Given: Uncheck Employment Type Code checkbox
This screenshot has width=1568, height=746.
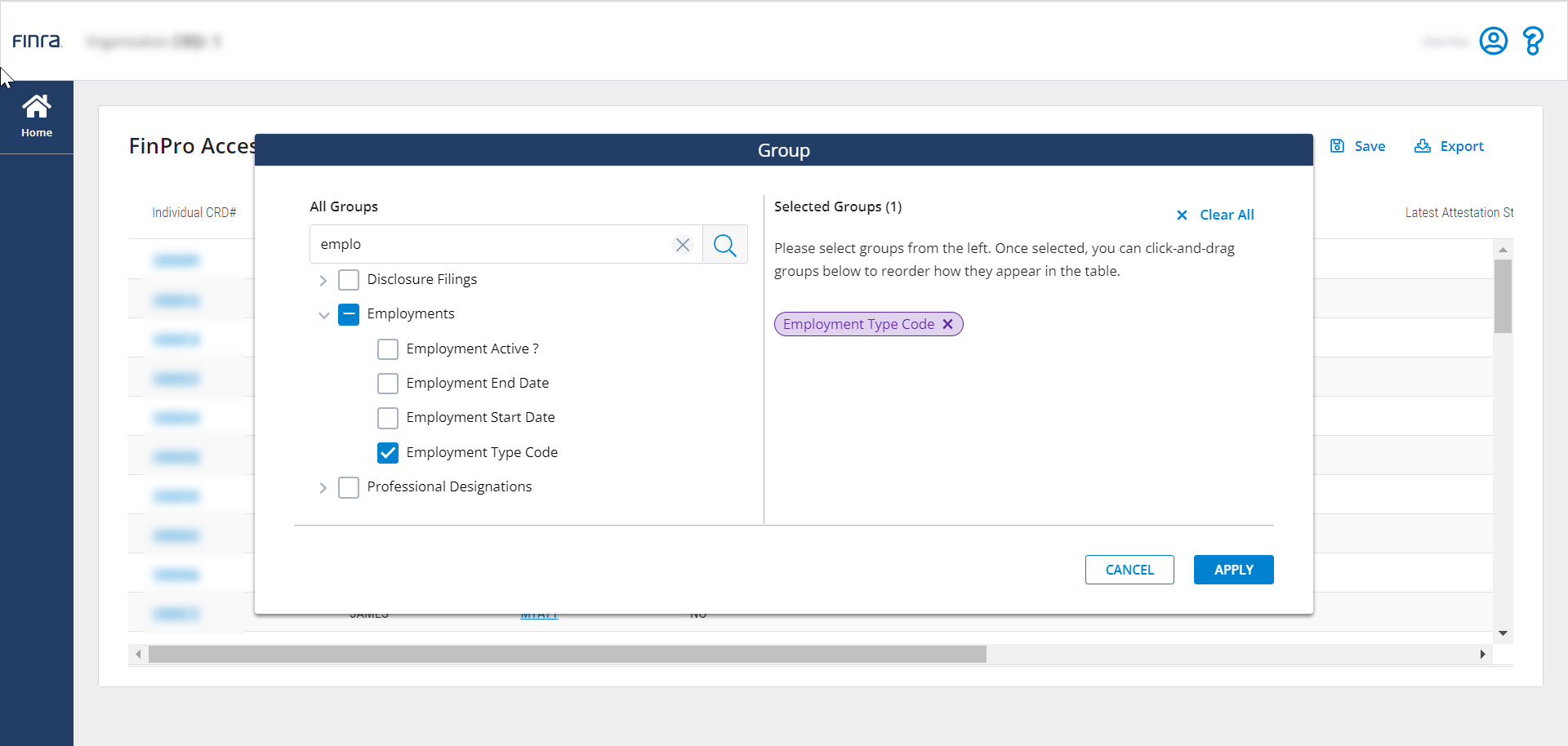Looking at the screenshot, I should coord(388,453).
